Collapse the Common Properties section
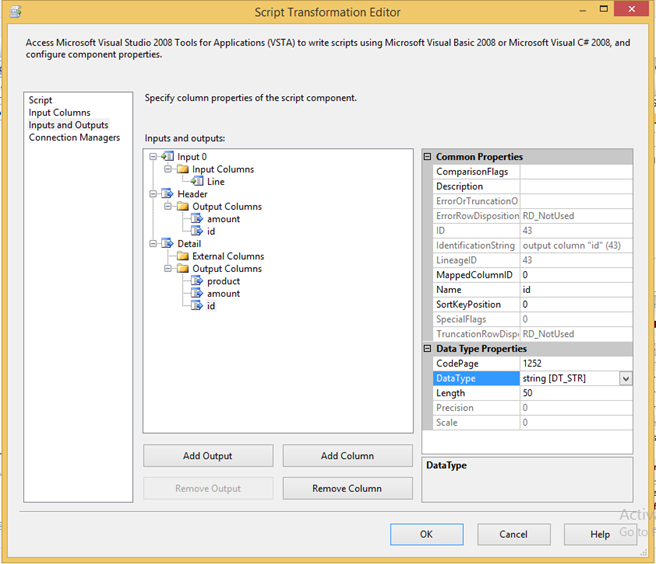The height and width of the screenshot is (564, 656). pos(427,156)
